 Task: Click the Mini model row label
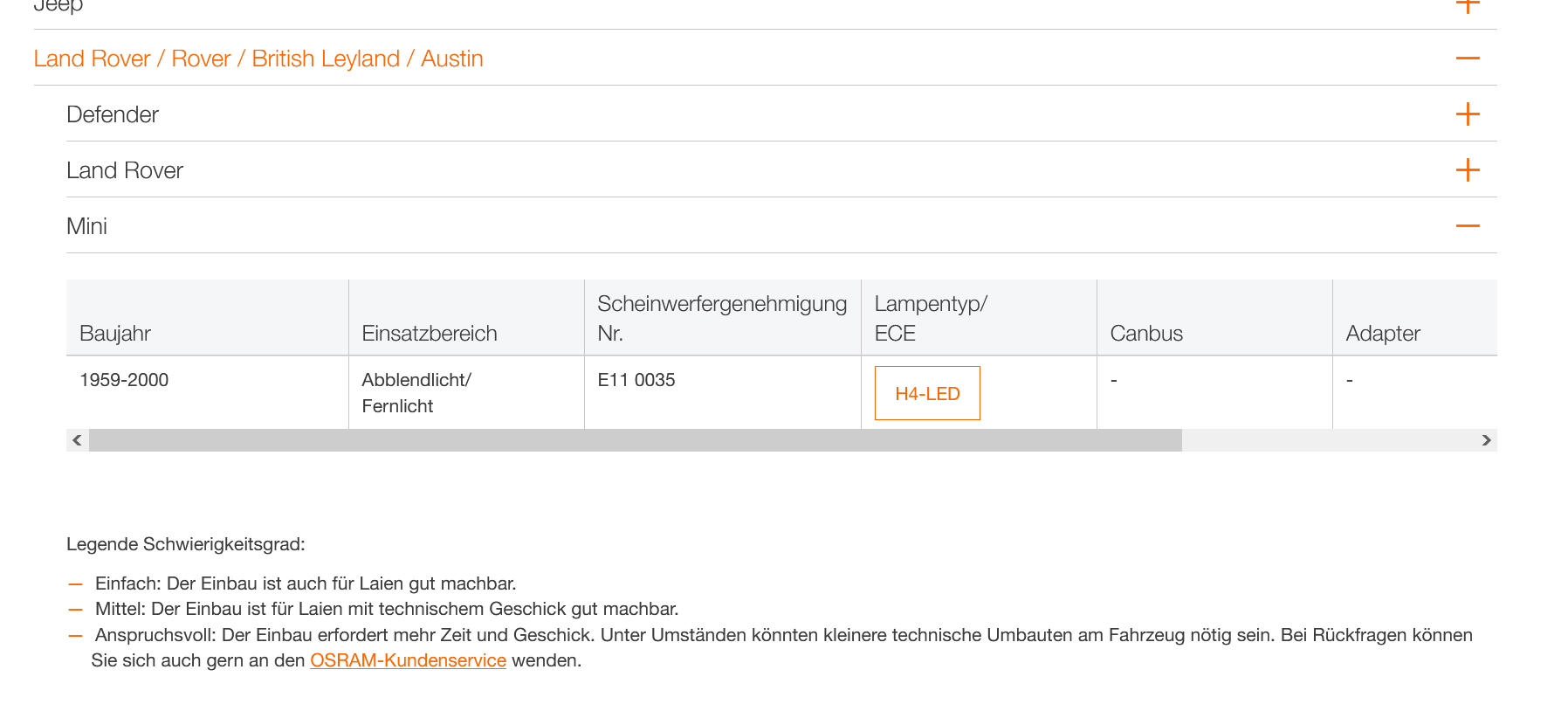[87, 226]
